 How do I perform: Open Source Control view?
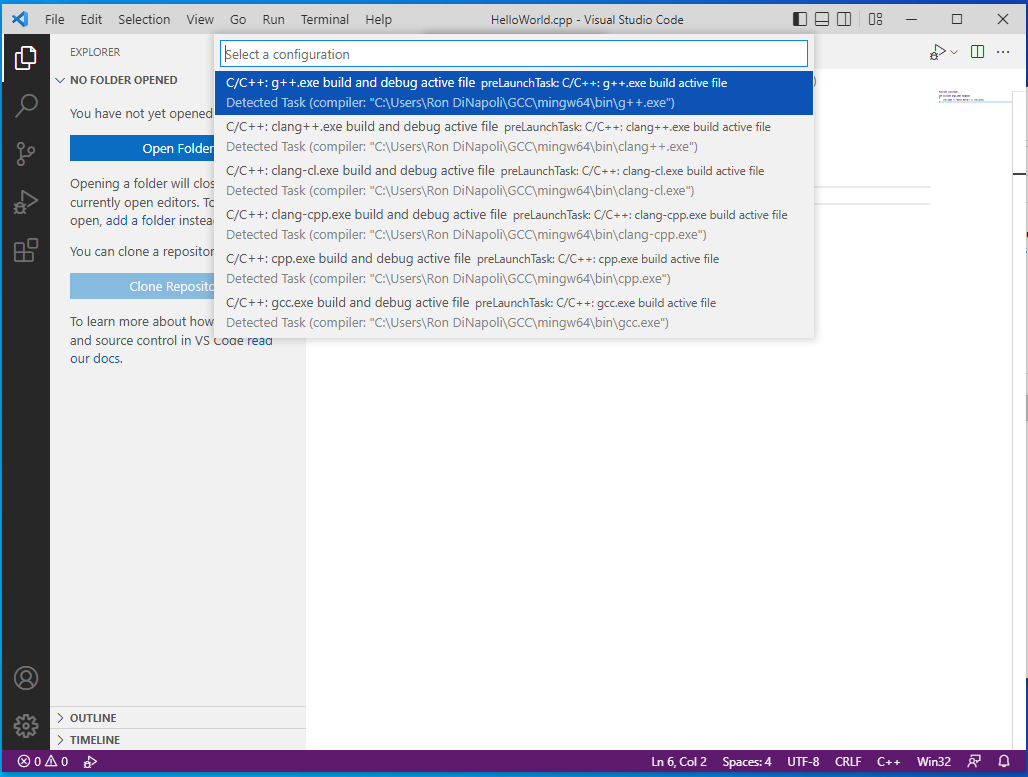tap(26, 154)
